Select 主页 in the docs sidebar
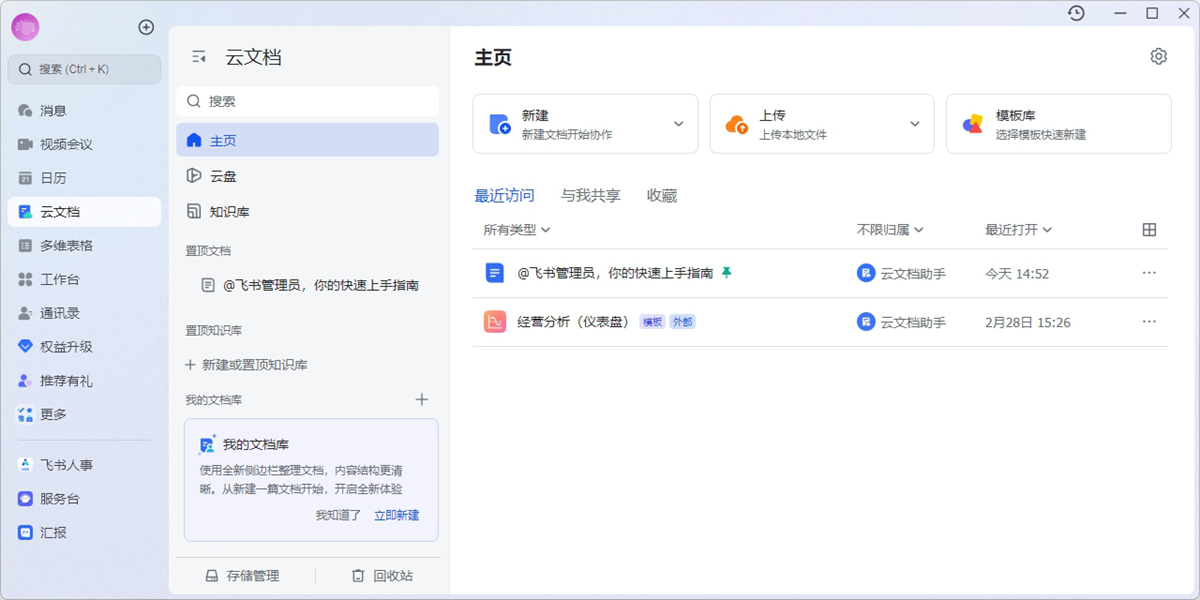 (307, 140)
